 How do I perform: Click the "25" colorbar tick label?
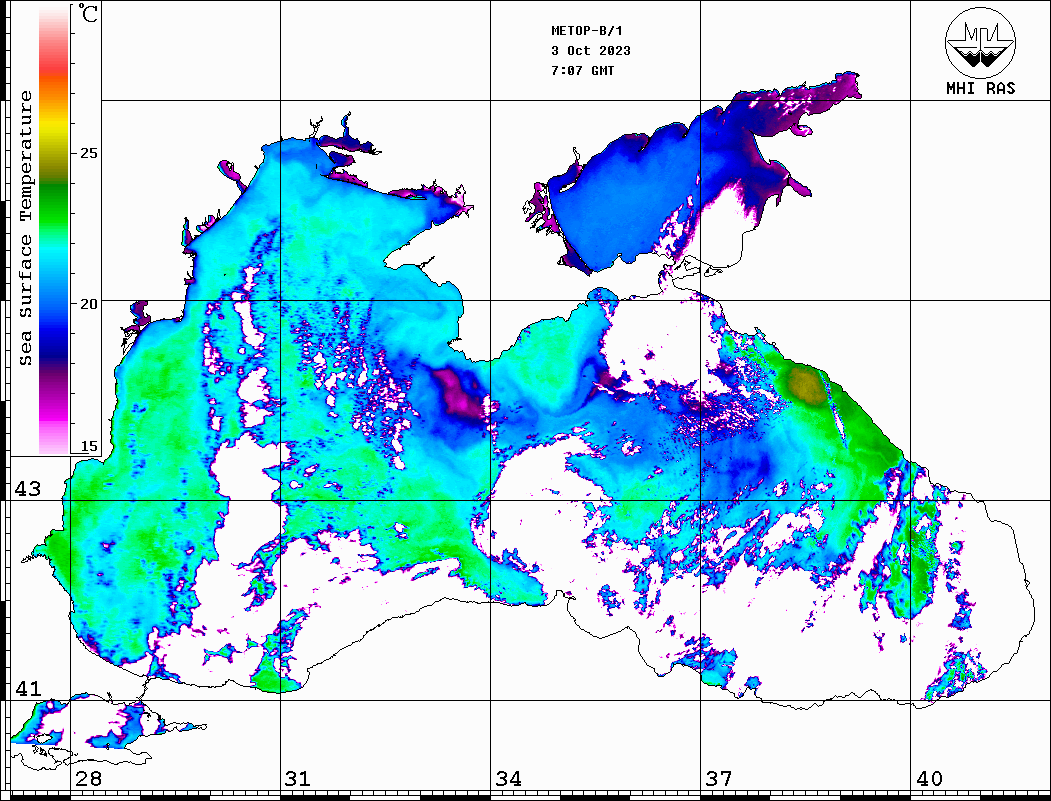[x=88, y=153]
